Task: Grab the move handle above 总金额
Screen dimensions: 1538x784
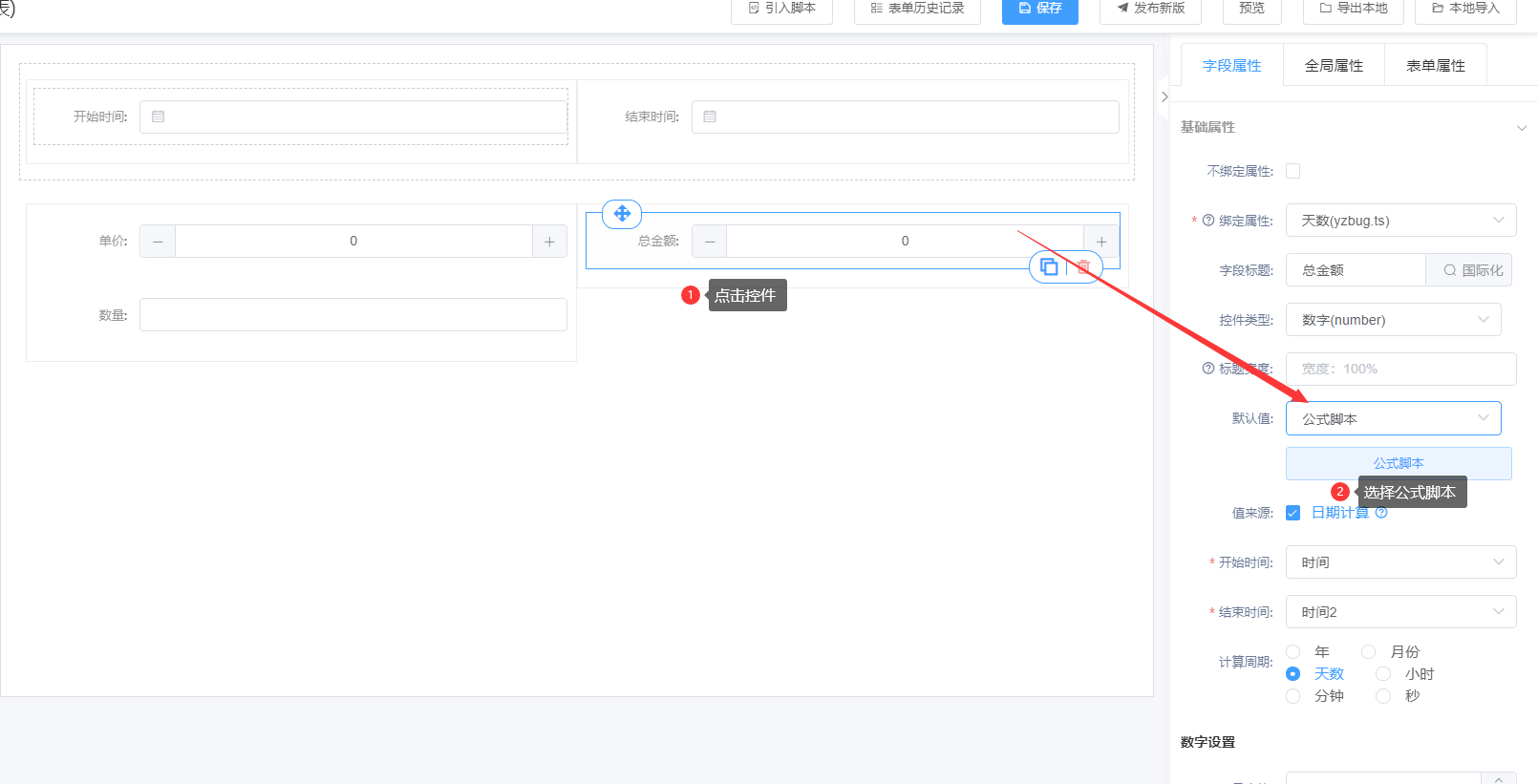Action: point(622,213)
